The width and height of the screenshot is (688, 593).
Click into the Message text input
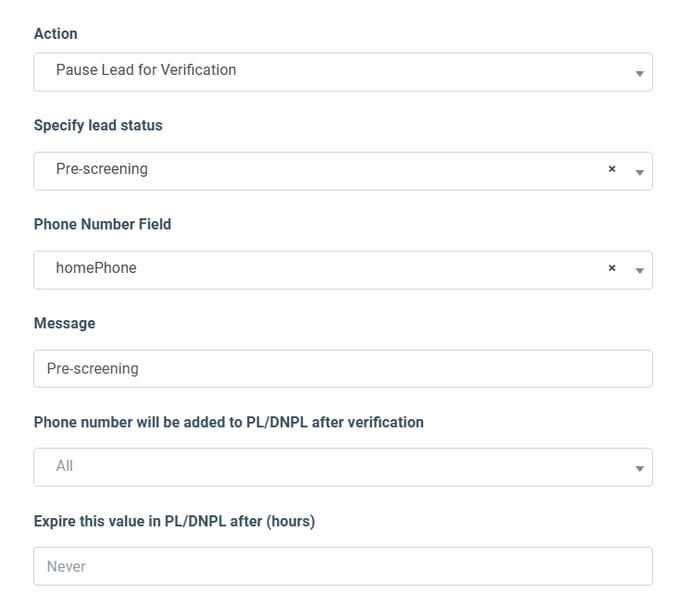tap(342, 368)
